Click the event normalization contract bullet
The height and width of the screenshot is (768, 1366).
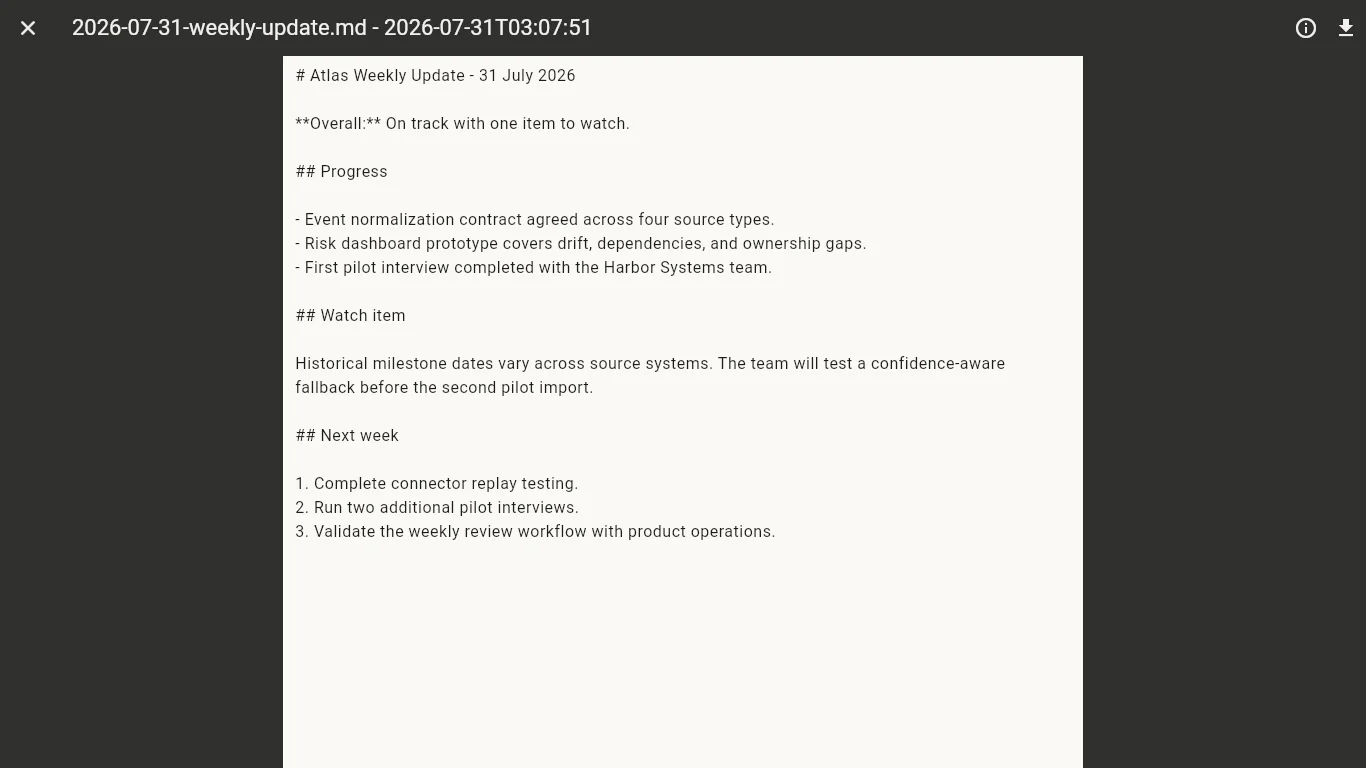pyautogui.click(x=535, y=220)
